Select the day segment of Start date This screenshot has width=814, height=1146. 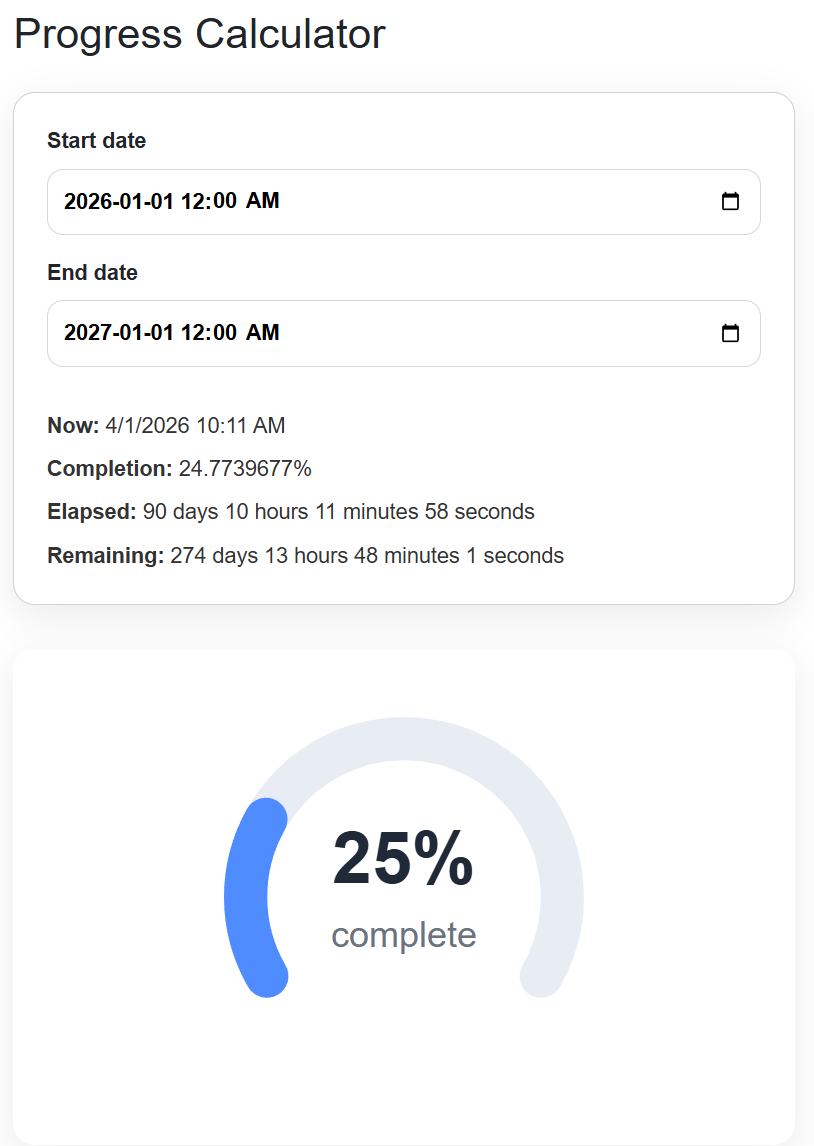point(161,202)
